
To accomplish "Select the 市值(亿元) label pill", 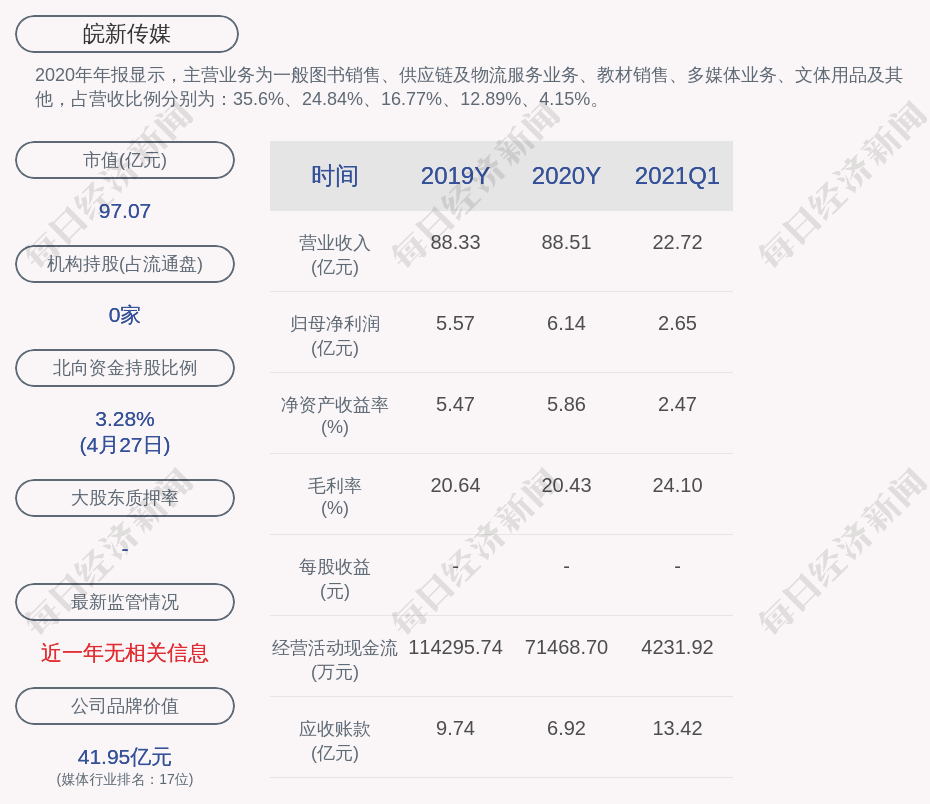I will [125, 160].
